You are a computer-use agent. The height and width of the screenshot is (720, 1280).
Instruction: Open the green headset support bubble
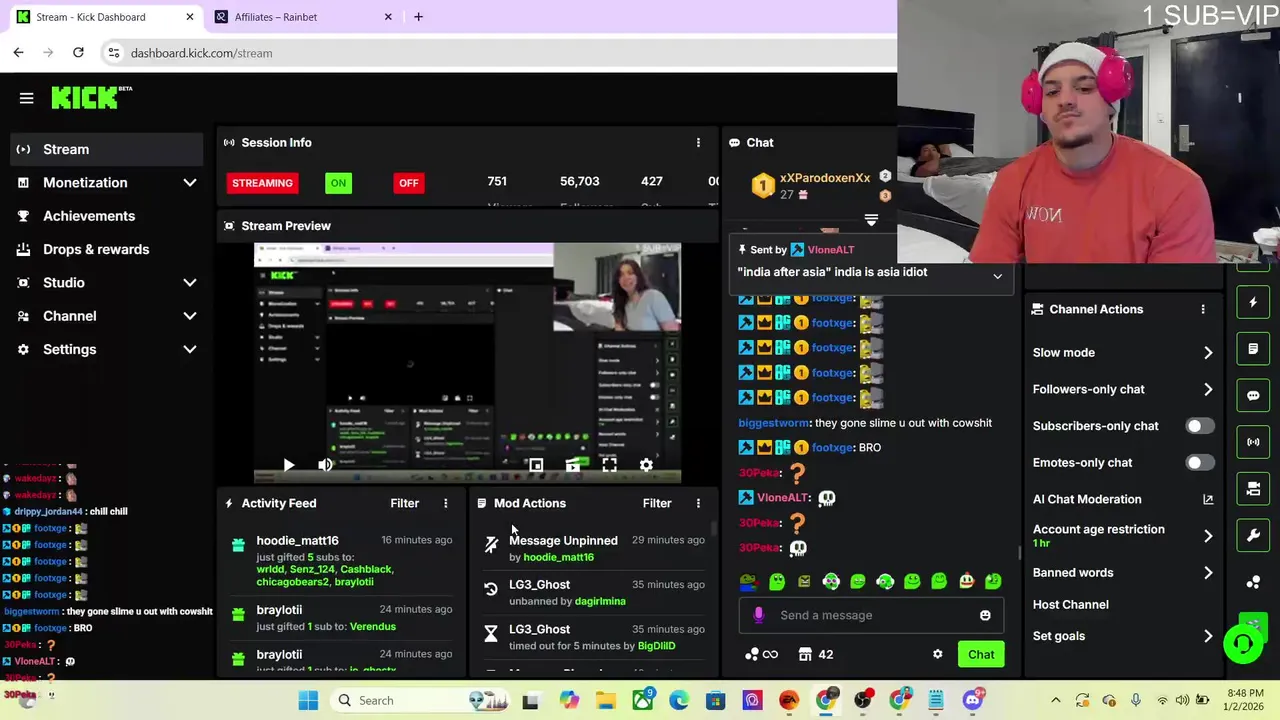1243,643
